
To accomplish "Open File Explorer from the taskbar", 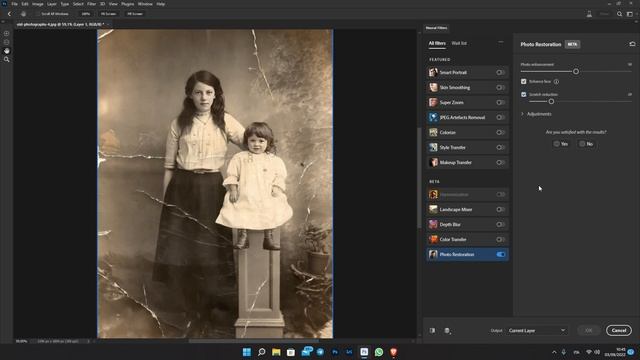I will click(x=276, y=352).
